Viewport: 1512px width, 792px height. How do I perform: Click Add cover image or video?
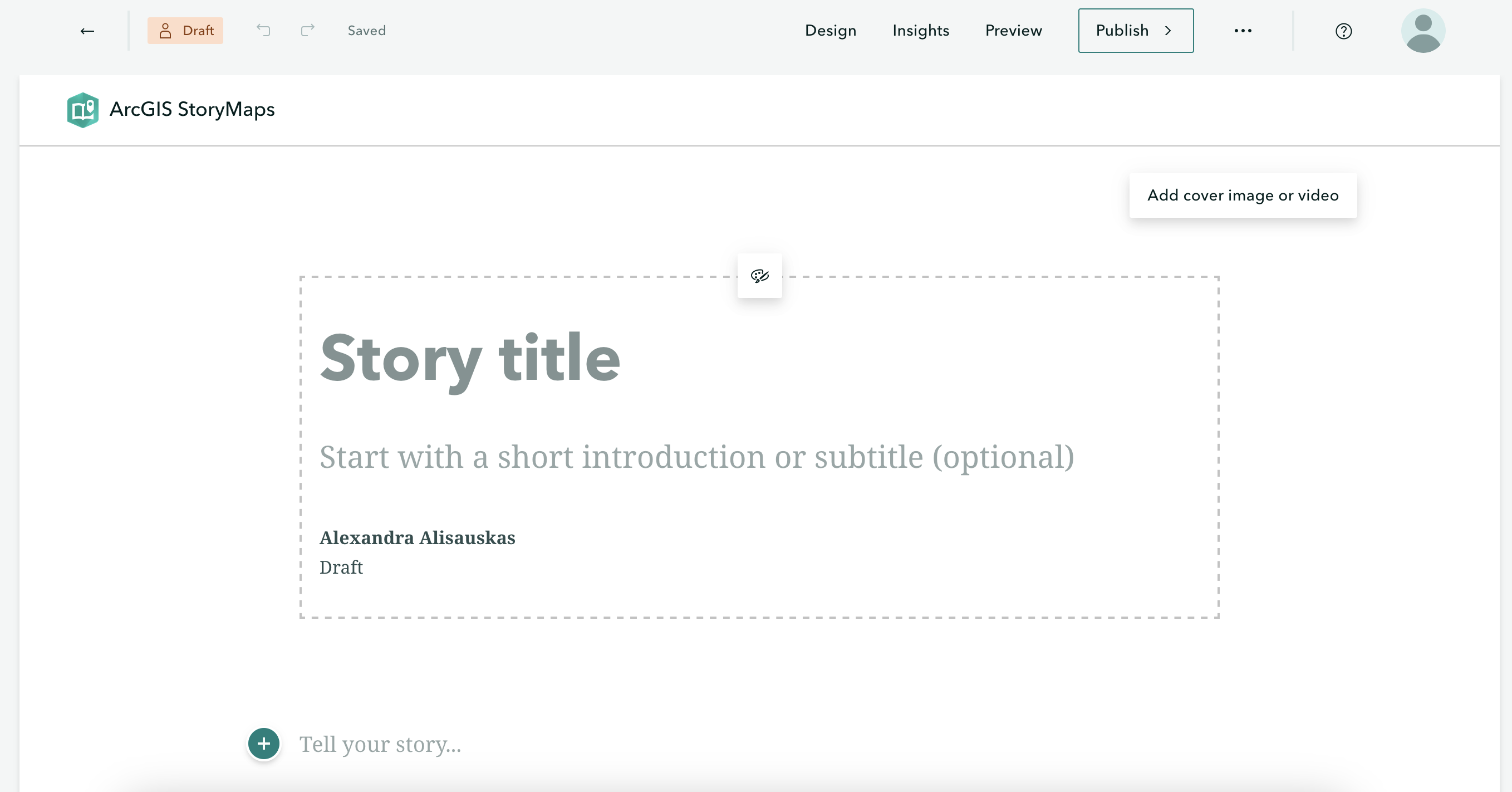tap(1243, 195)
